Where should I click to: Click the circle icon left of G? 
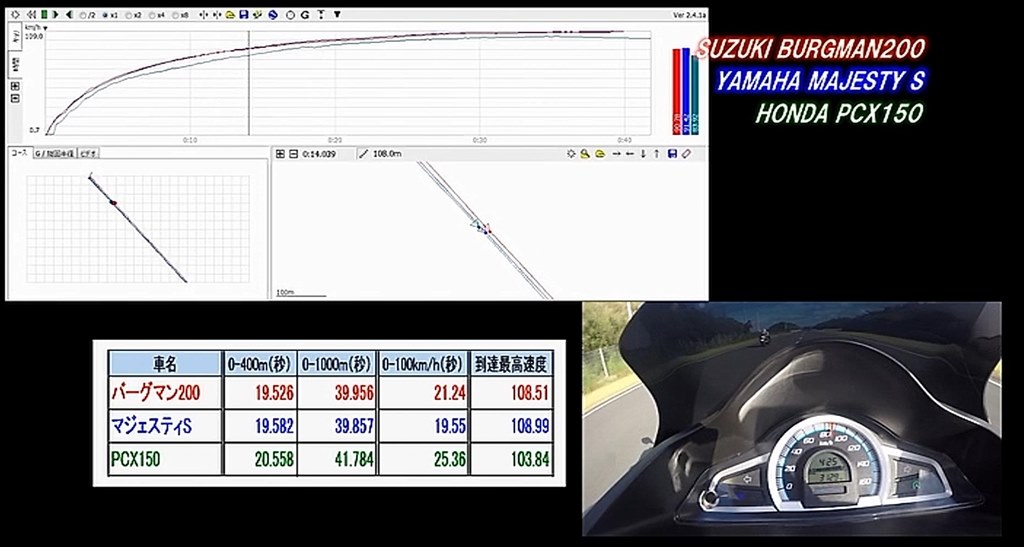291,14
